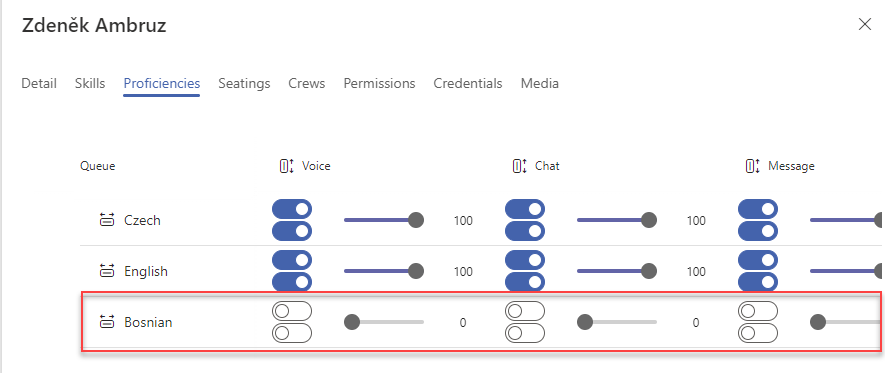885x373 pixels.
Task: Click the English queue icon
Action: pyautogui.click(x=107, y=271)
